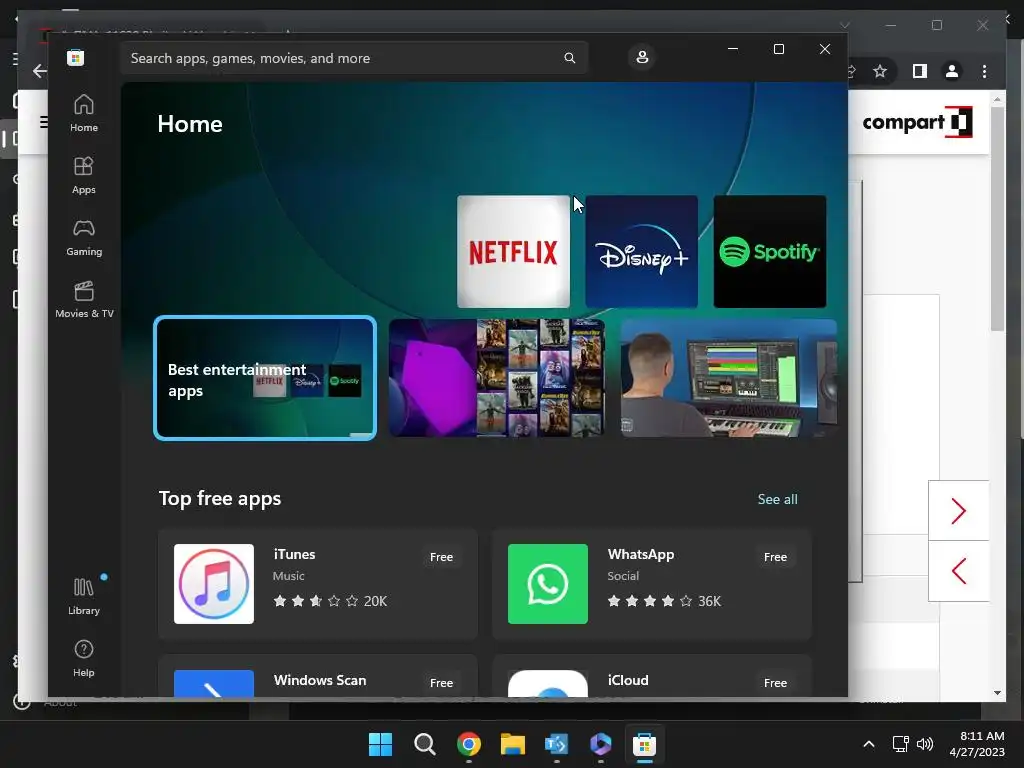
Task: Open the Windows Start menu
Action: pyautogui.click(x=380, y=744)
